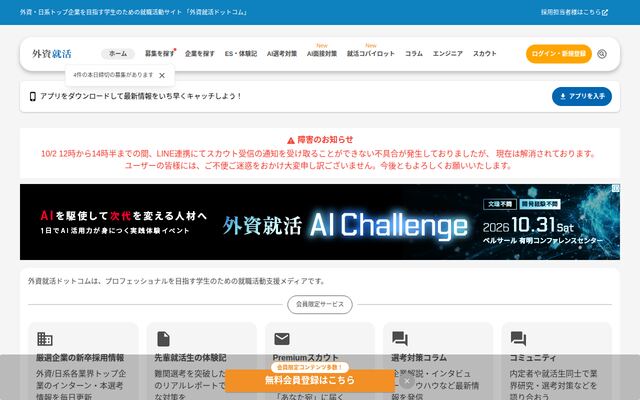Click the 先輩就活生の体験記 heading
The height and width of the screenshot is (400, 640).
(190, 358)
